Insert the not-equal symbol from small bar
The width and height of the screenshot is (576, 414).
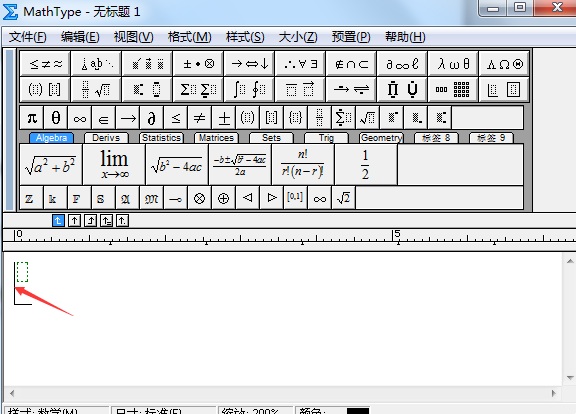pos(199,118)
